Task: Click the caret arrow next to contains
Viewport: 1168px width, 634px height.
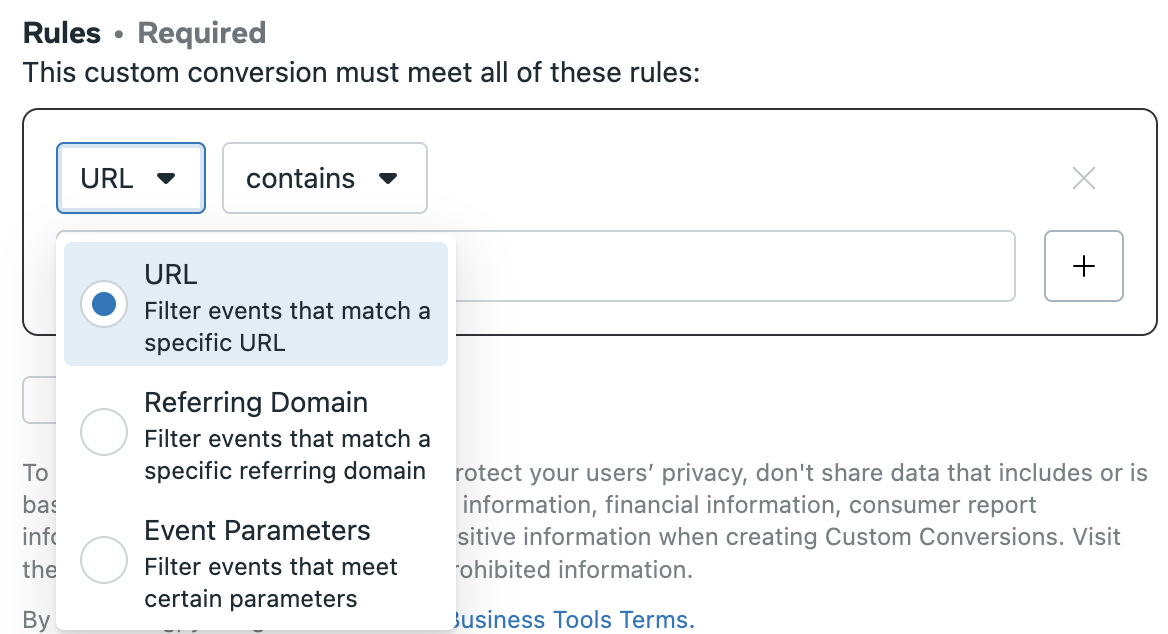Action: (388, 178)
